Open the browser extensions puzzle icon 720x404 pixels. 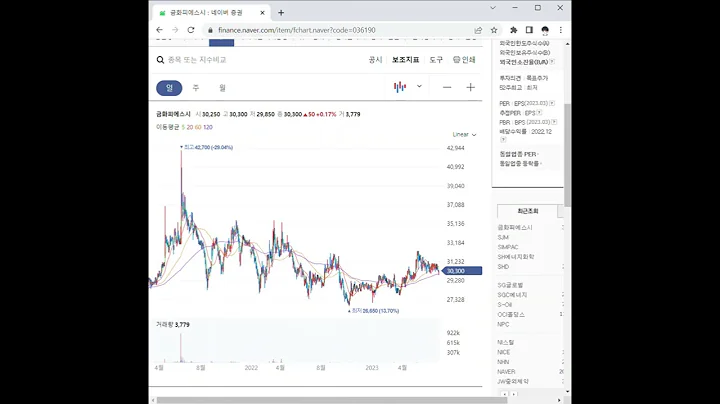(513, 30)
